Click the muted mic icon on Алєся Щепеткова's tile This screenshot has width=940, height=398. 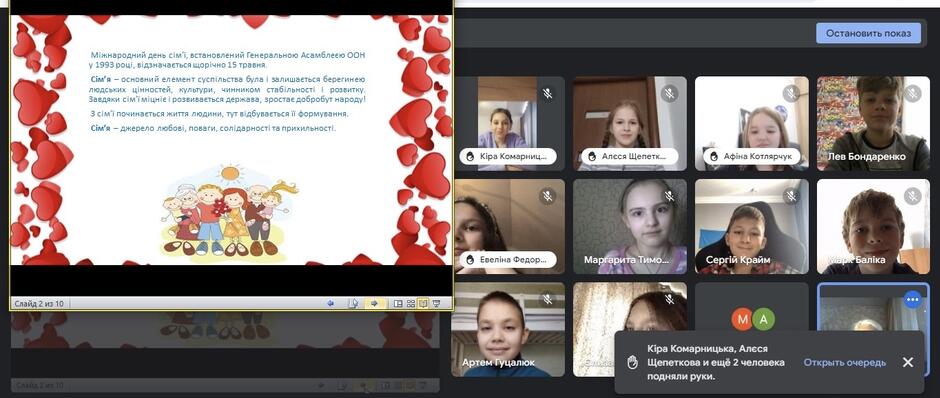click(670, 94)
